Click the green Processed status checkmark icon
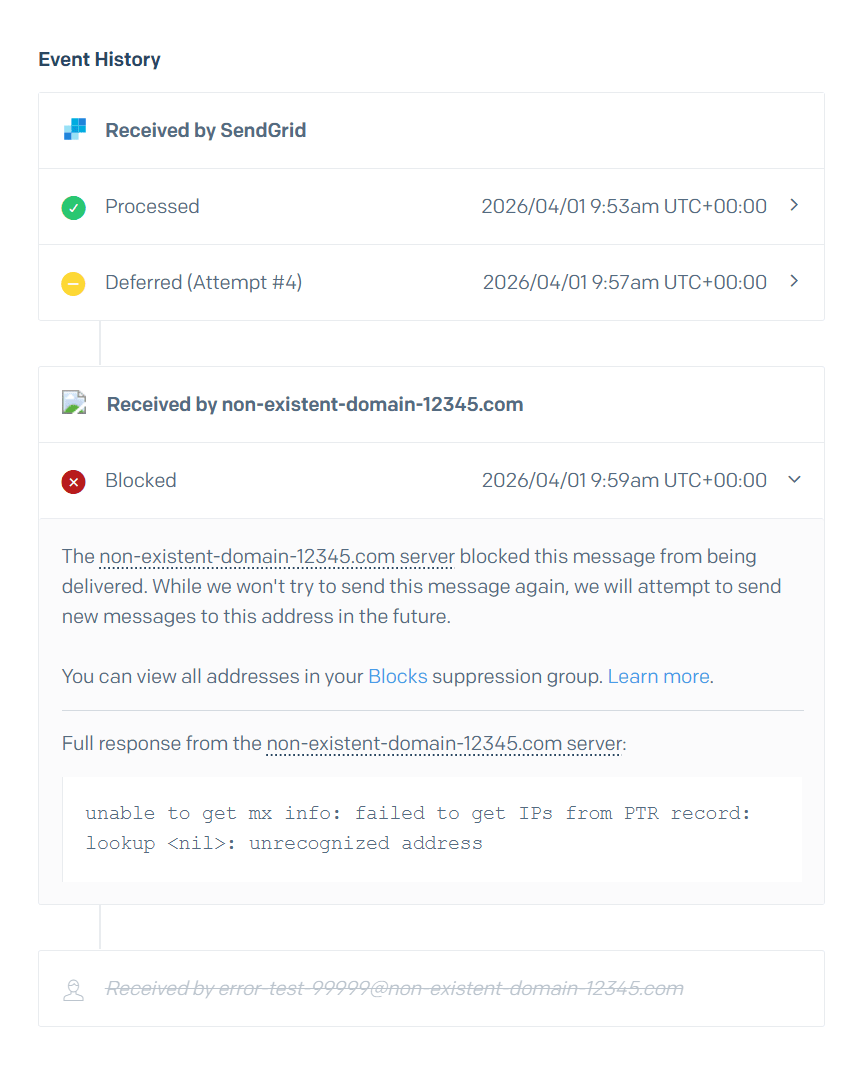 click(73, 206)
